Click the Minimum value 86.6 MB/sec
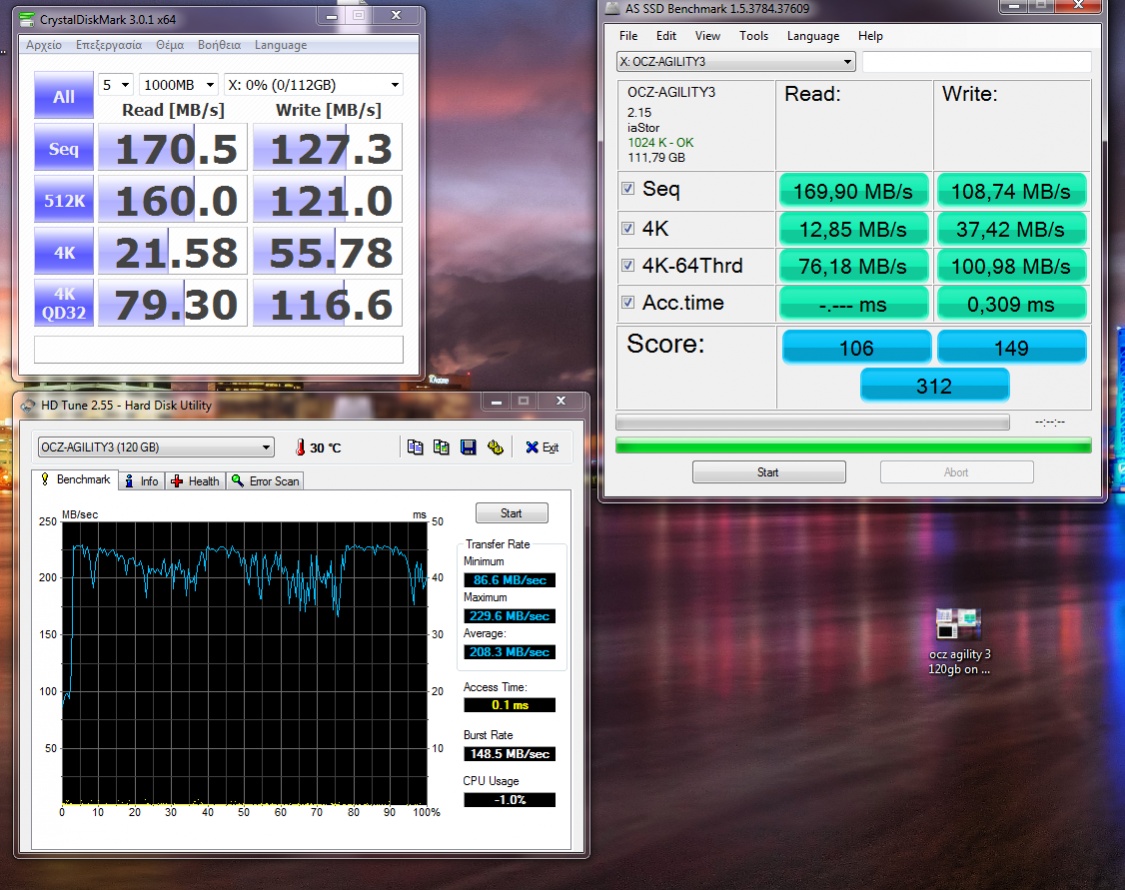The height and width of the screenshot is (890, 1125). [x=509, y=580]
